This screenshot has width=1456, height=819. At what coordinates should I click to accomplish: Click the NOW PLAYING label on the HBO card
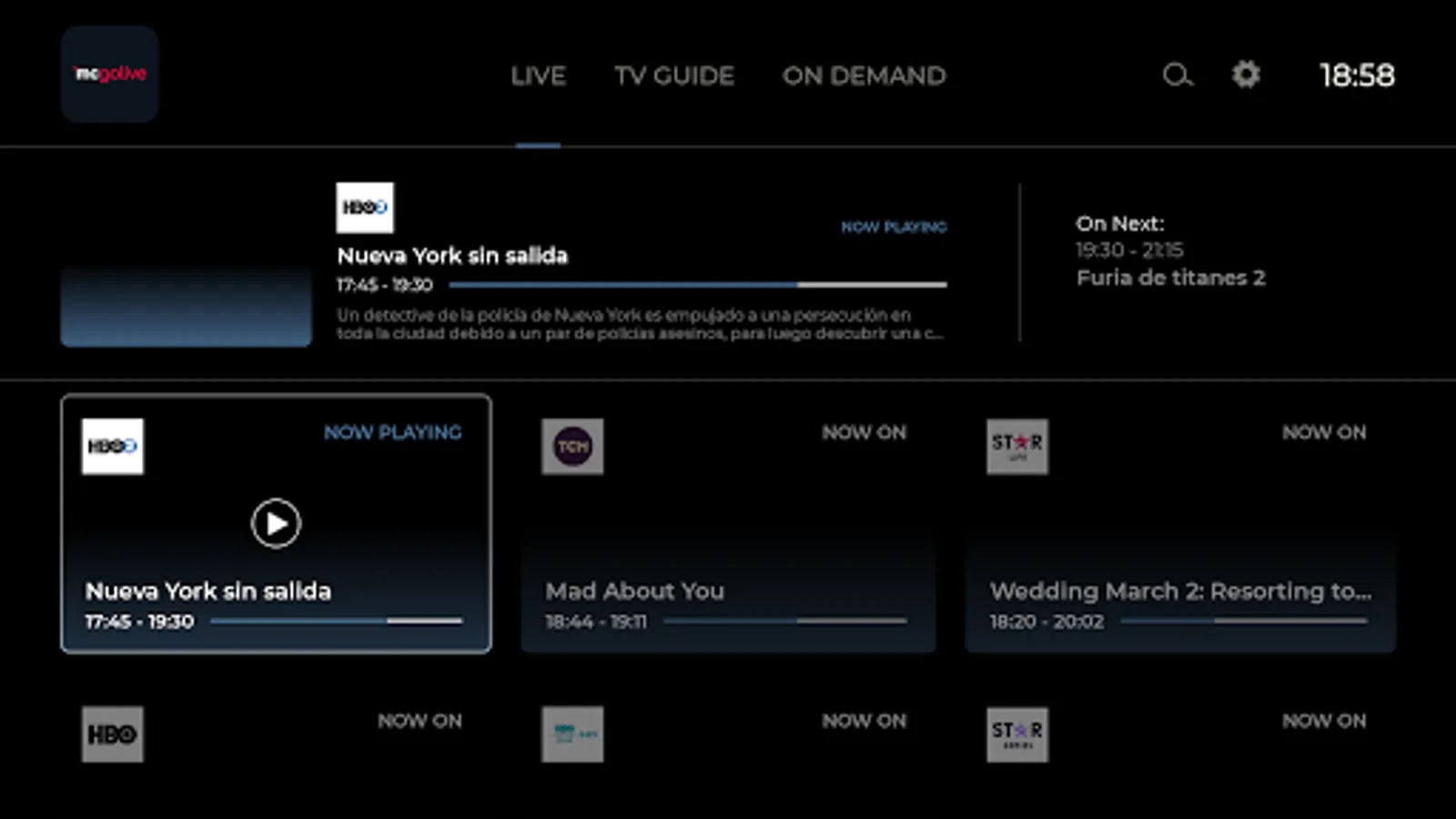393,432
